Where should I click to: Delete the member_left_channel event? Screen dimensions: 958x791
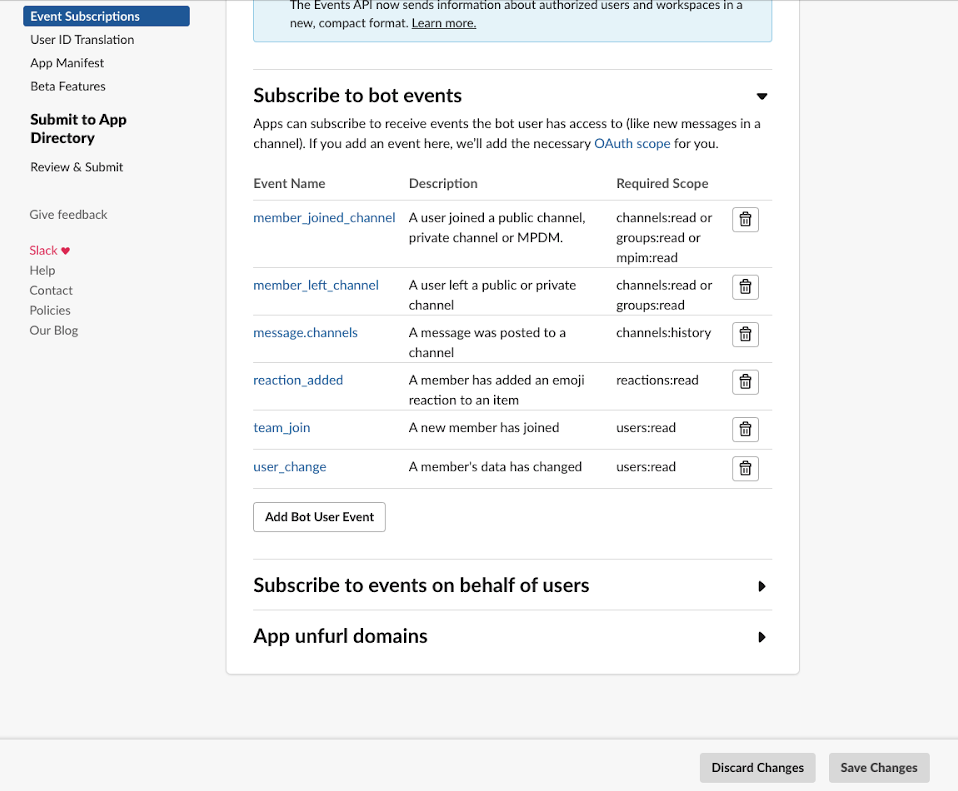tap(745, 287)
